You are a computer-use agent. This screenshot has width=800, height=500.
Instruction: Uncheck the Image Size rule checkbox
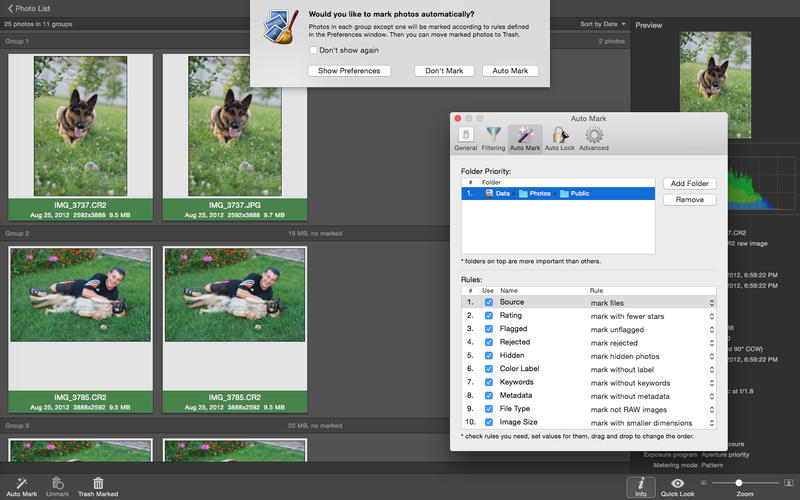click(x=489, y=422)
